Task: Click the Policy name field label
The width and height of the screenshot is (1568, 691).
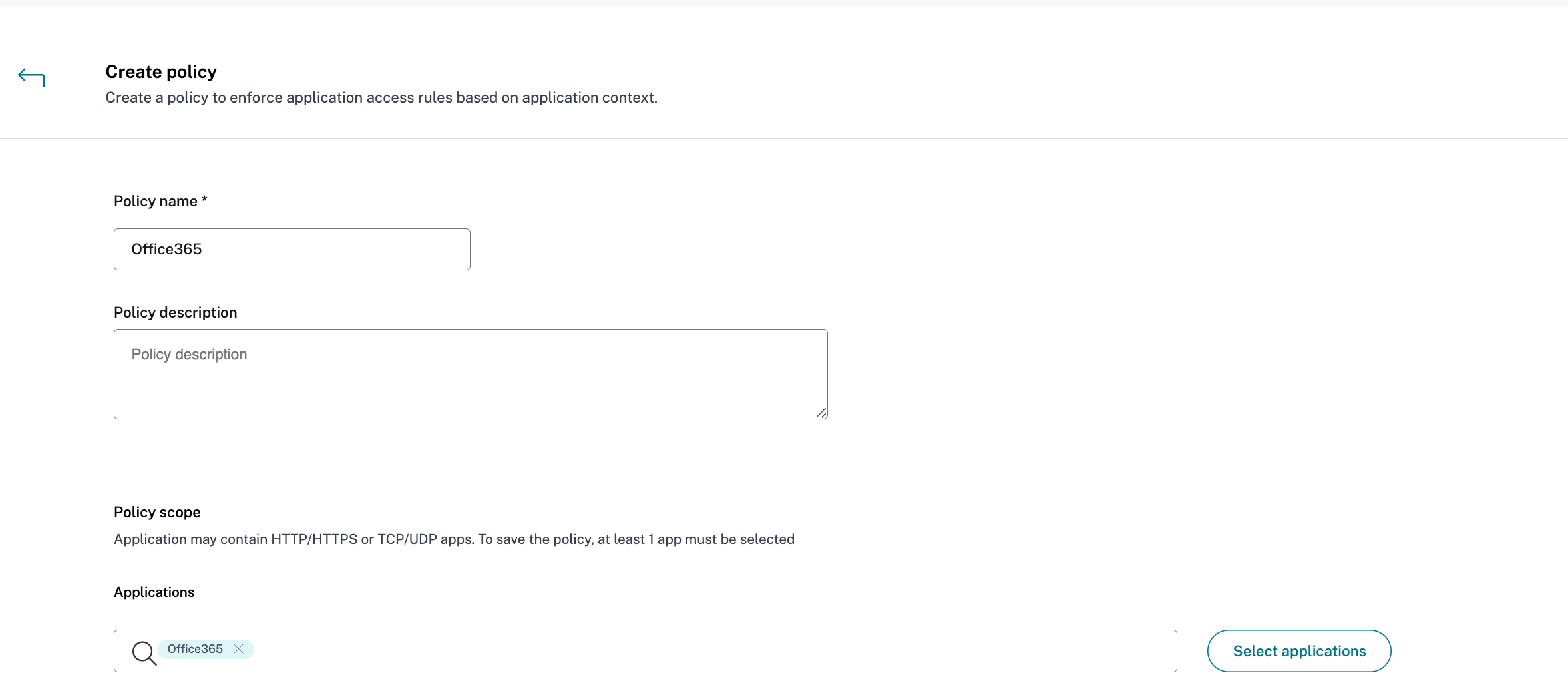Action: click(155, 201)
